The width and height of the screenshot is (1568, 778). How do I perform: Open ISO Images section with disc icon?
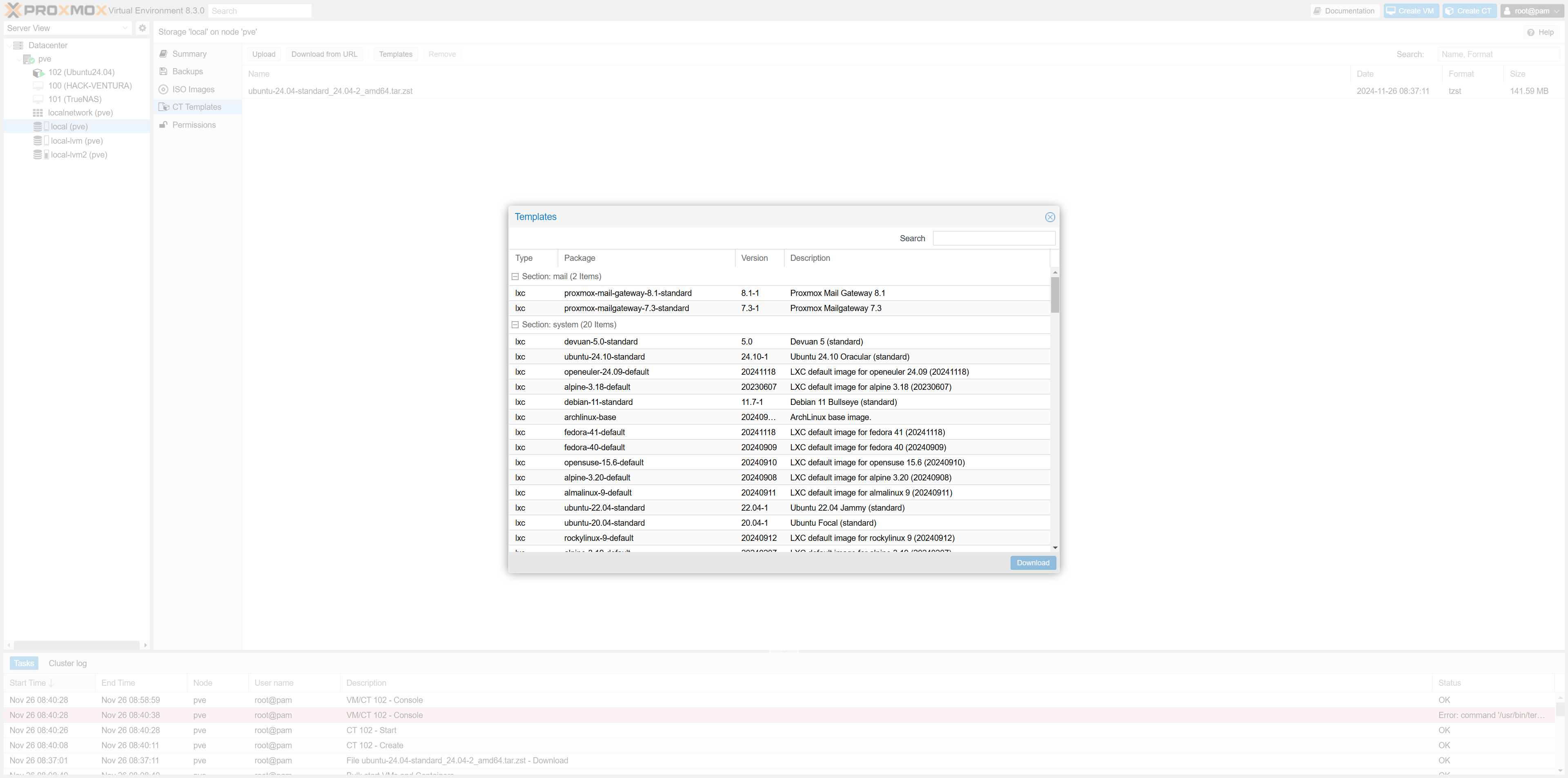point(164,89)
